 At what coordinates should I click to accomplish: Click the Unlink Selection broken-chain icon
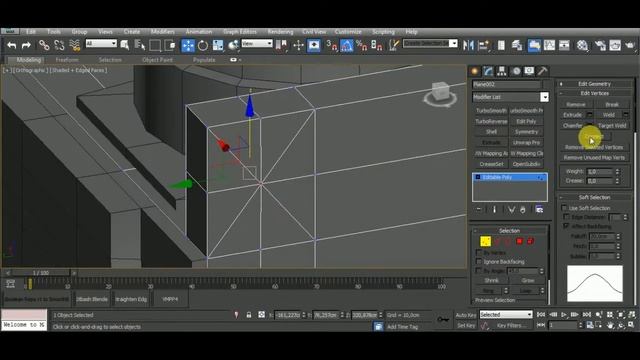(59, 45)
